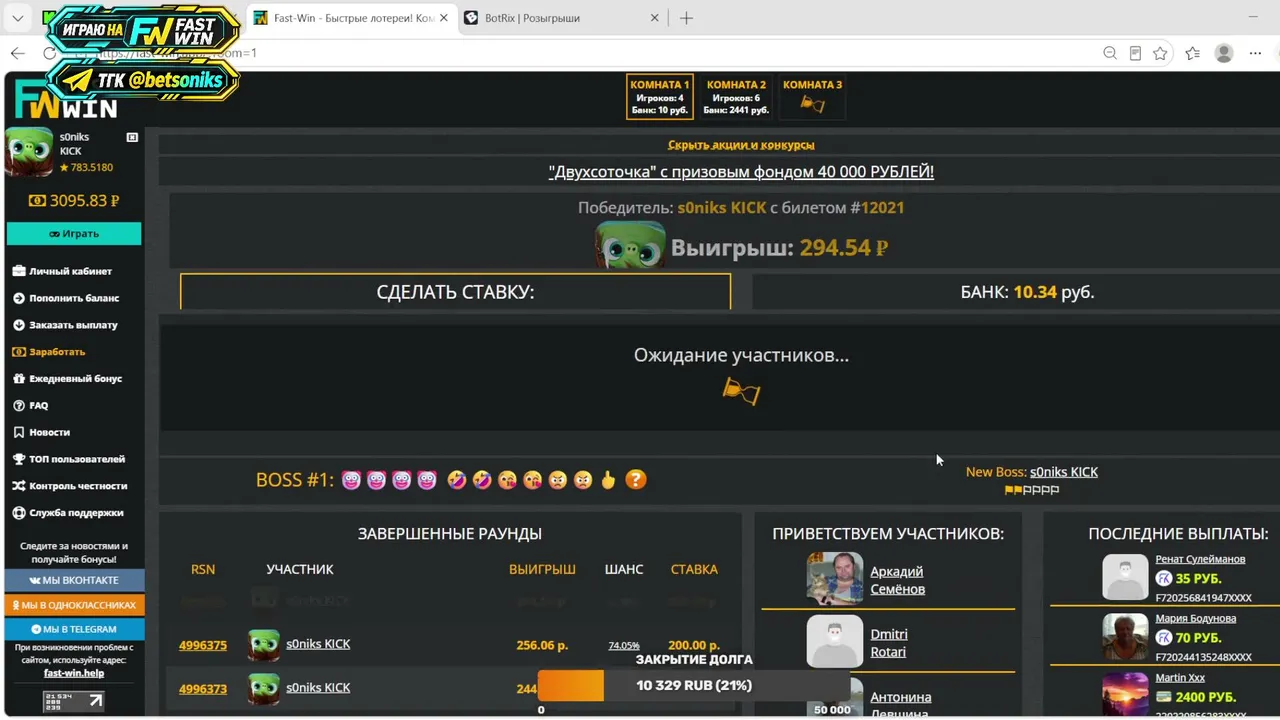Viewport: 1280px width, 720px height.
Task: Click the orange question mark emoji in BOSS row
Action: 635,480
